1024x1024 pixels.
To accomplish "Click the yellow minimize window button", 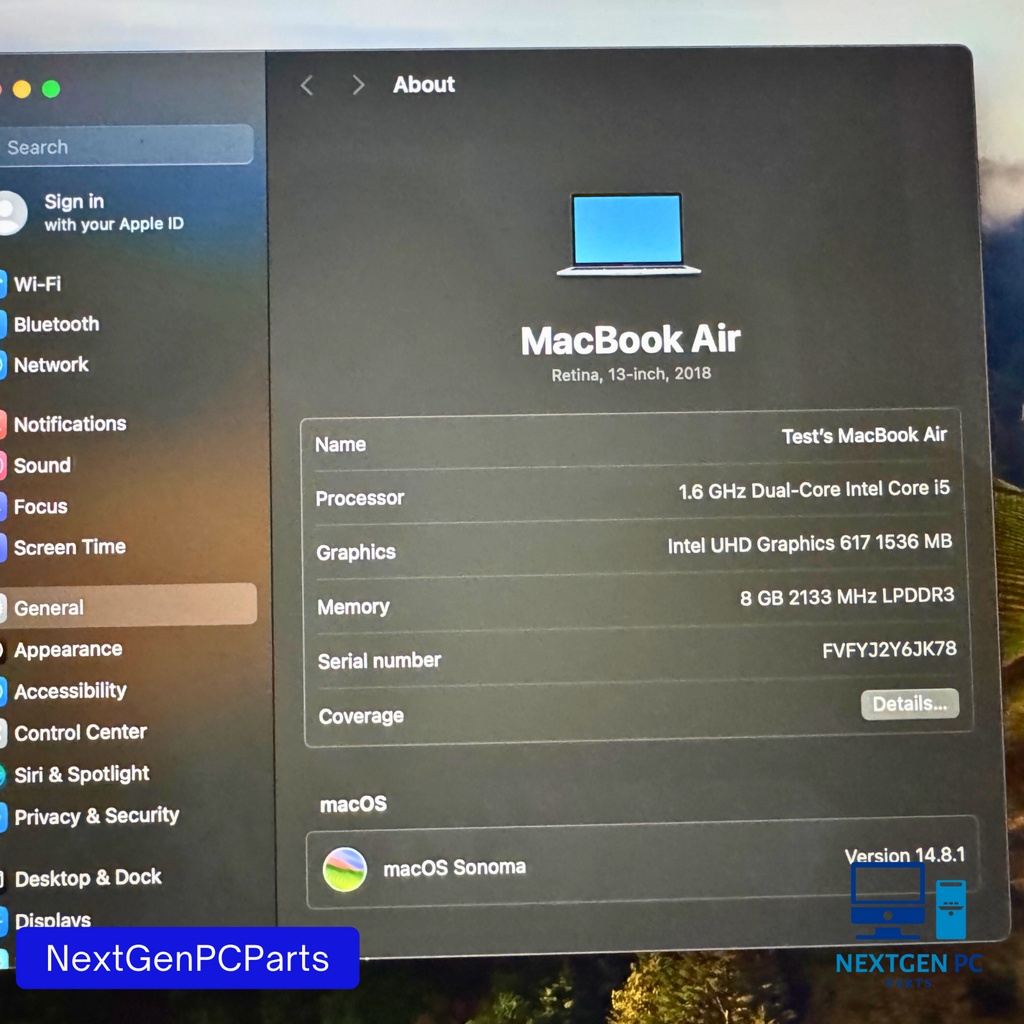I will tap(22, 89).
